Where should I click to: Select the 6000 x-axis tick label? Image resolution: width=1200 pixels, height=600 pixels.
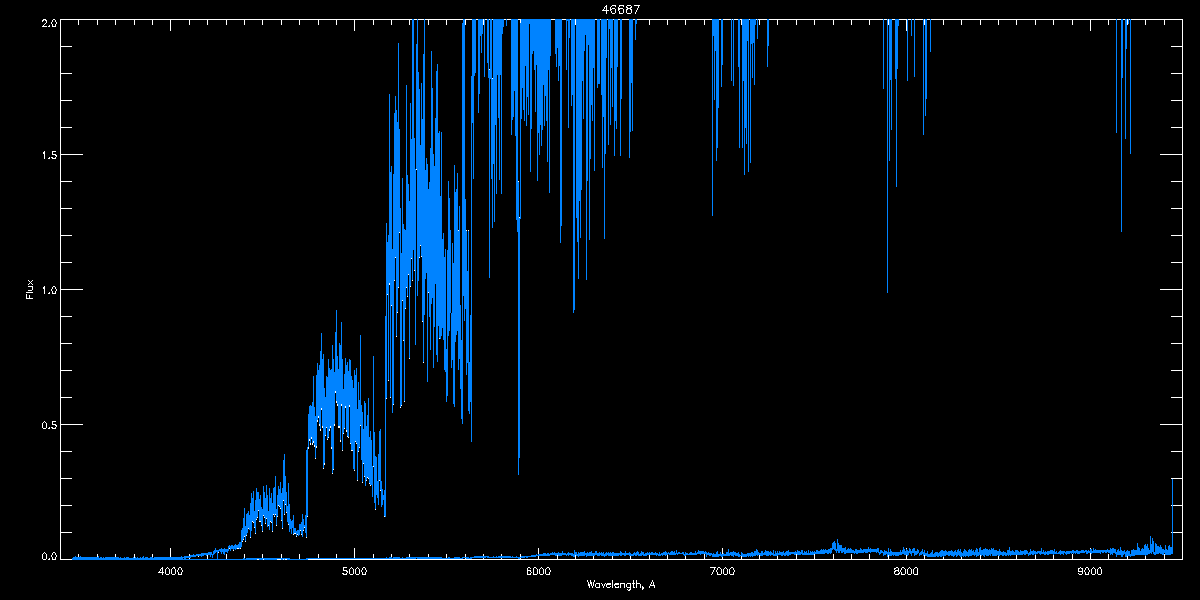click(x=538, y=571)
